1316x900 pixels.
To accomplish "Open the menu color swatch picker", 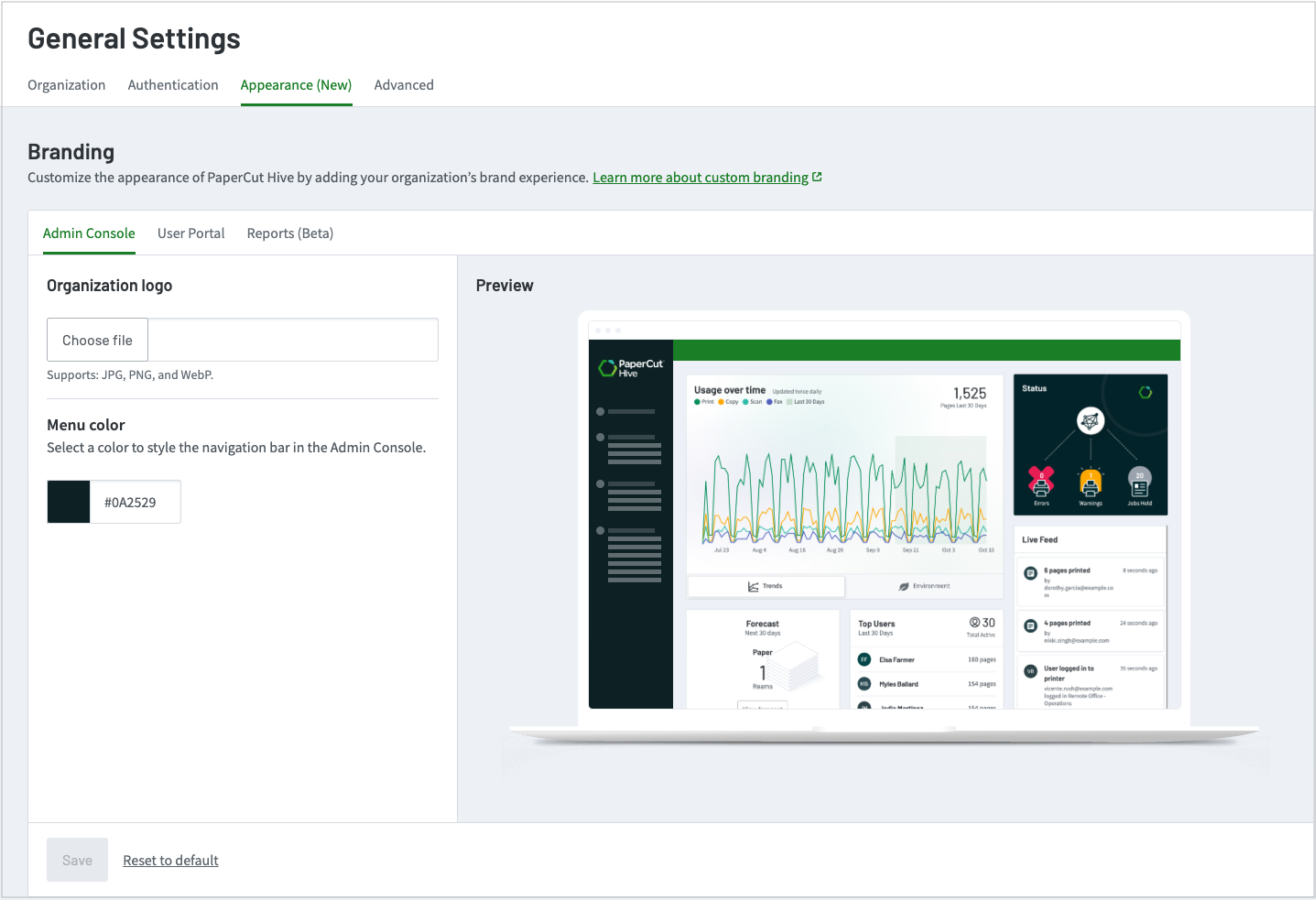I will click(68, 502).
